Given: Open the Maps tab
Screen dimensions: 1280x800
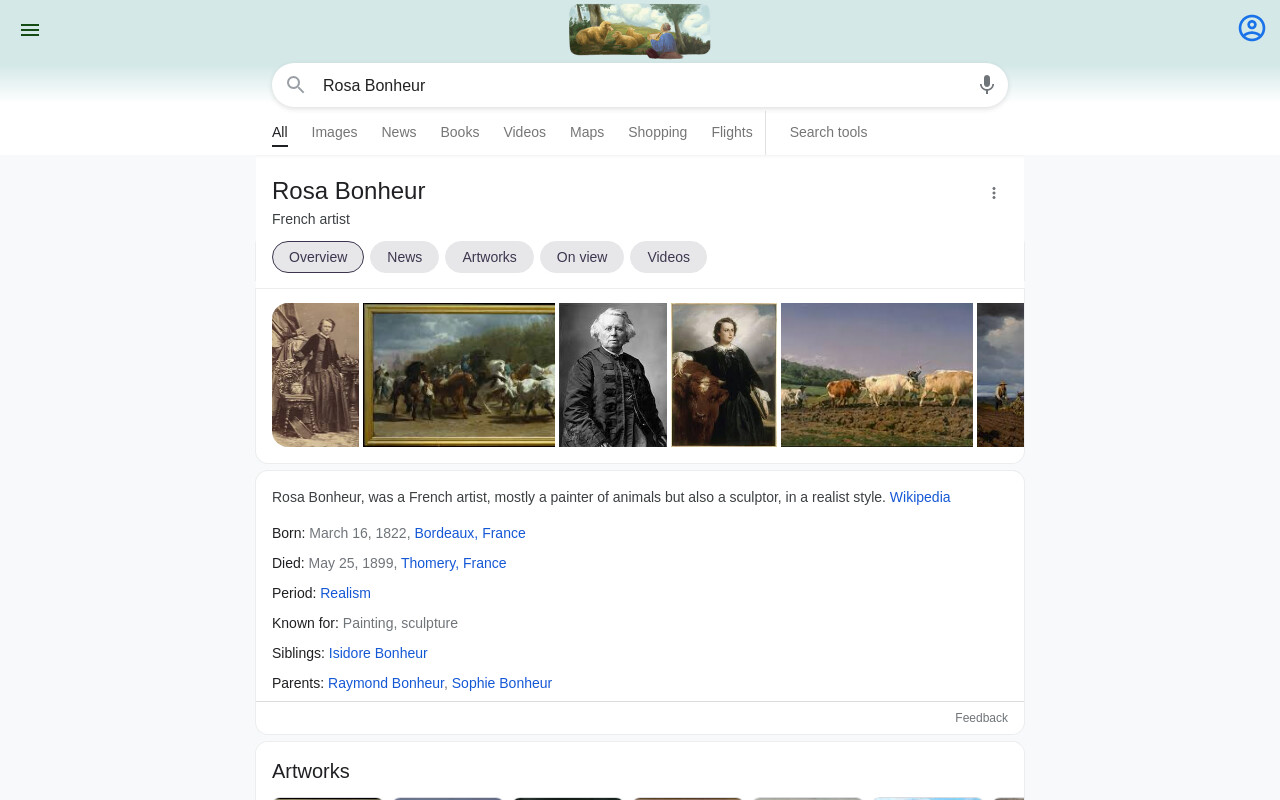Looking at the screenshot, I should pos(587,132).
